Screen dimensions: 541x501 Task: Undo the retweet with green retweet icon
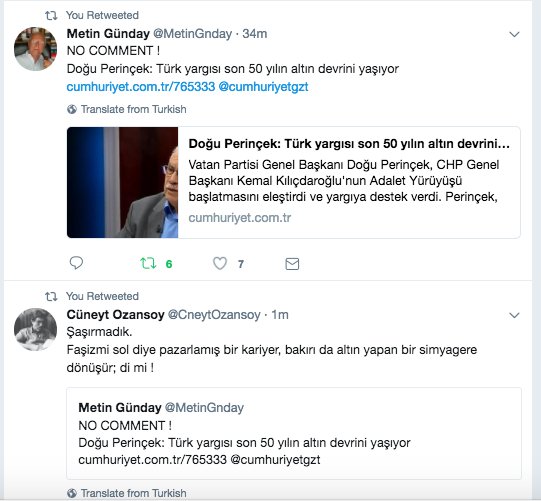coord(148,264)
